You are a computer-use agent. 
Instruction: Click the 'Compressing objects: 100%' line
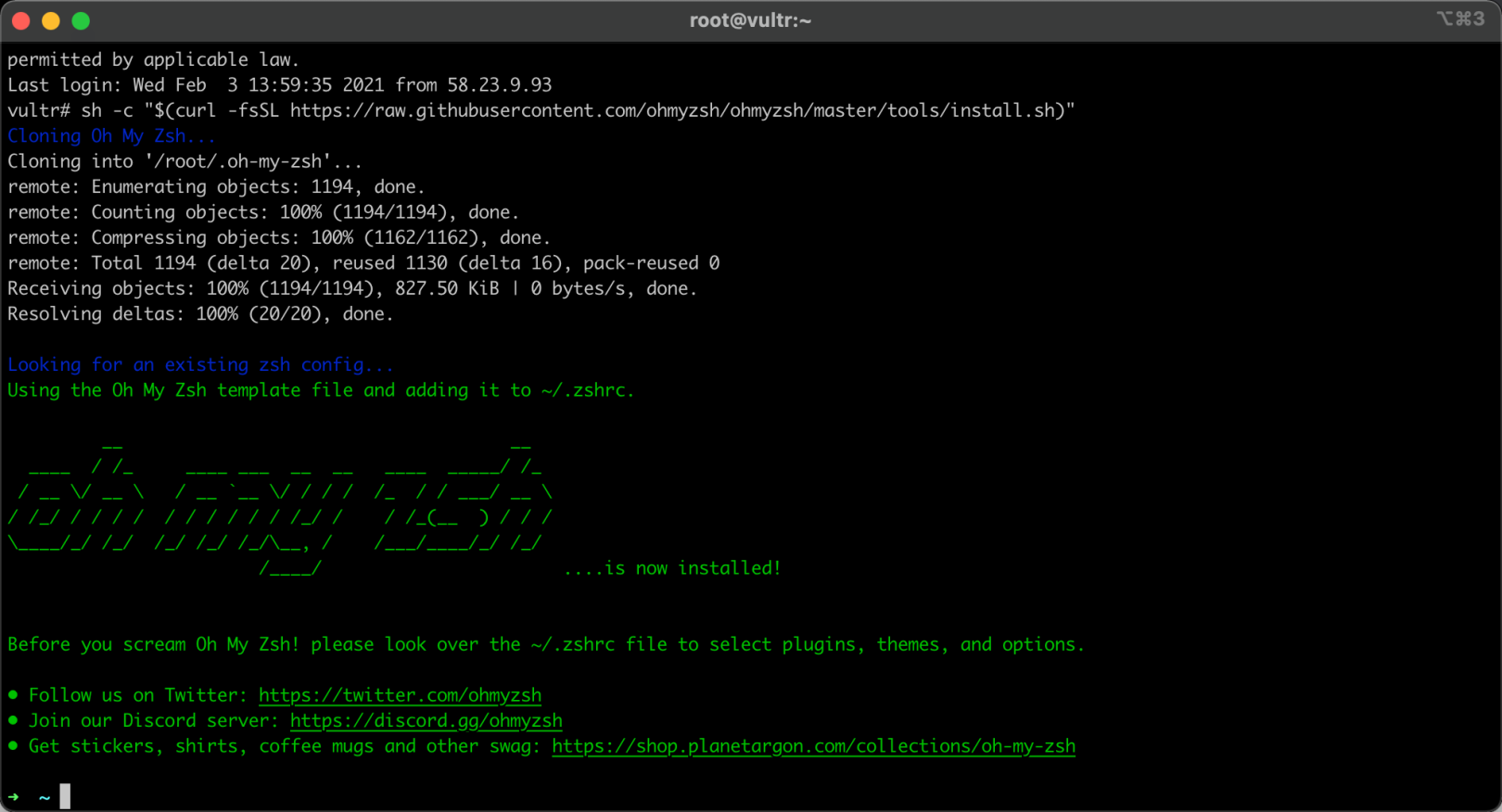click(x=279, y=237)
